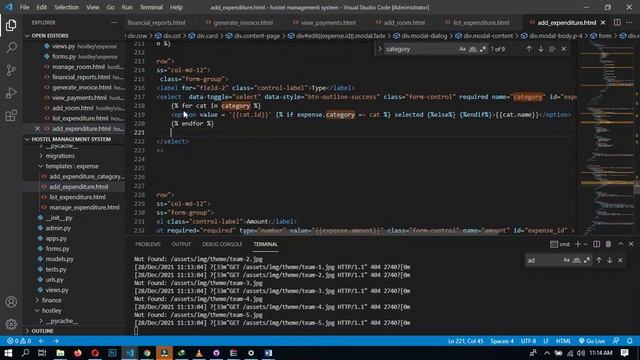
Task: Toggle Match Whole Word in editor find
Action: (x=473, y=49)
